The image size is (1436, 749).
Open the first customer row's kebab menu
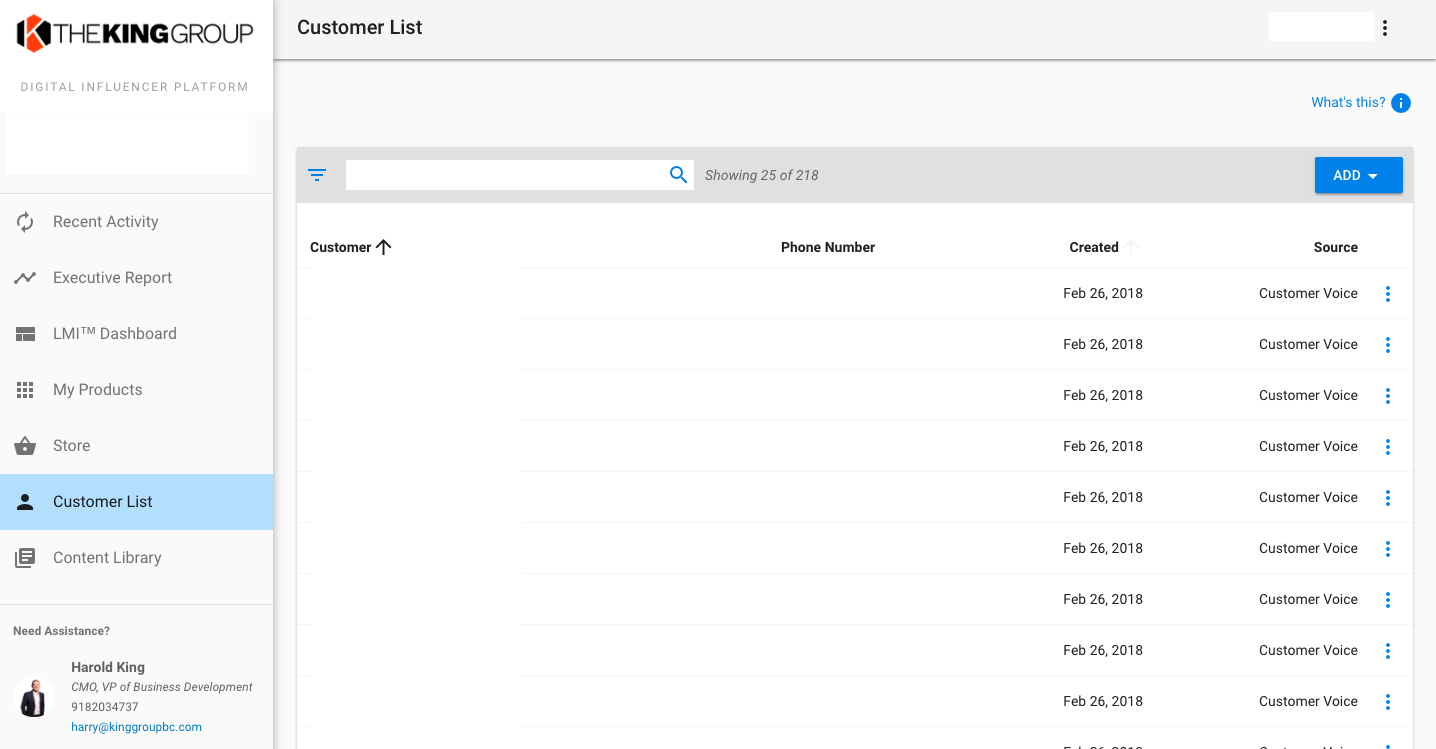pyautogui.click(x=1388, y=294)
